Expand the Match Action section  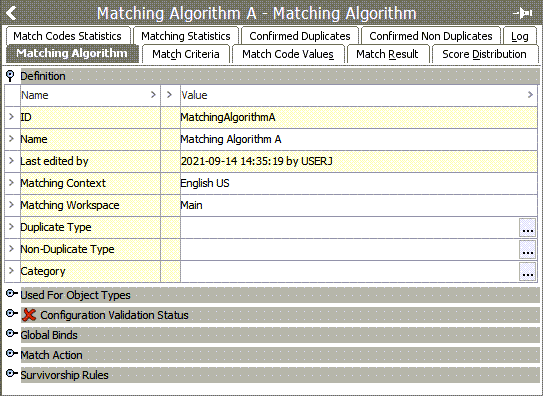[11, 353]
